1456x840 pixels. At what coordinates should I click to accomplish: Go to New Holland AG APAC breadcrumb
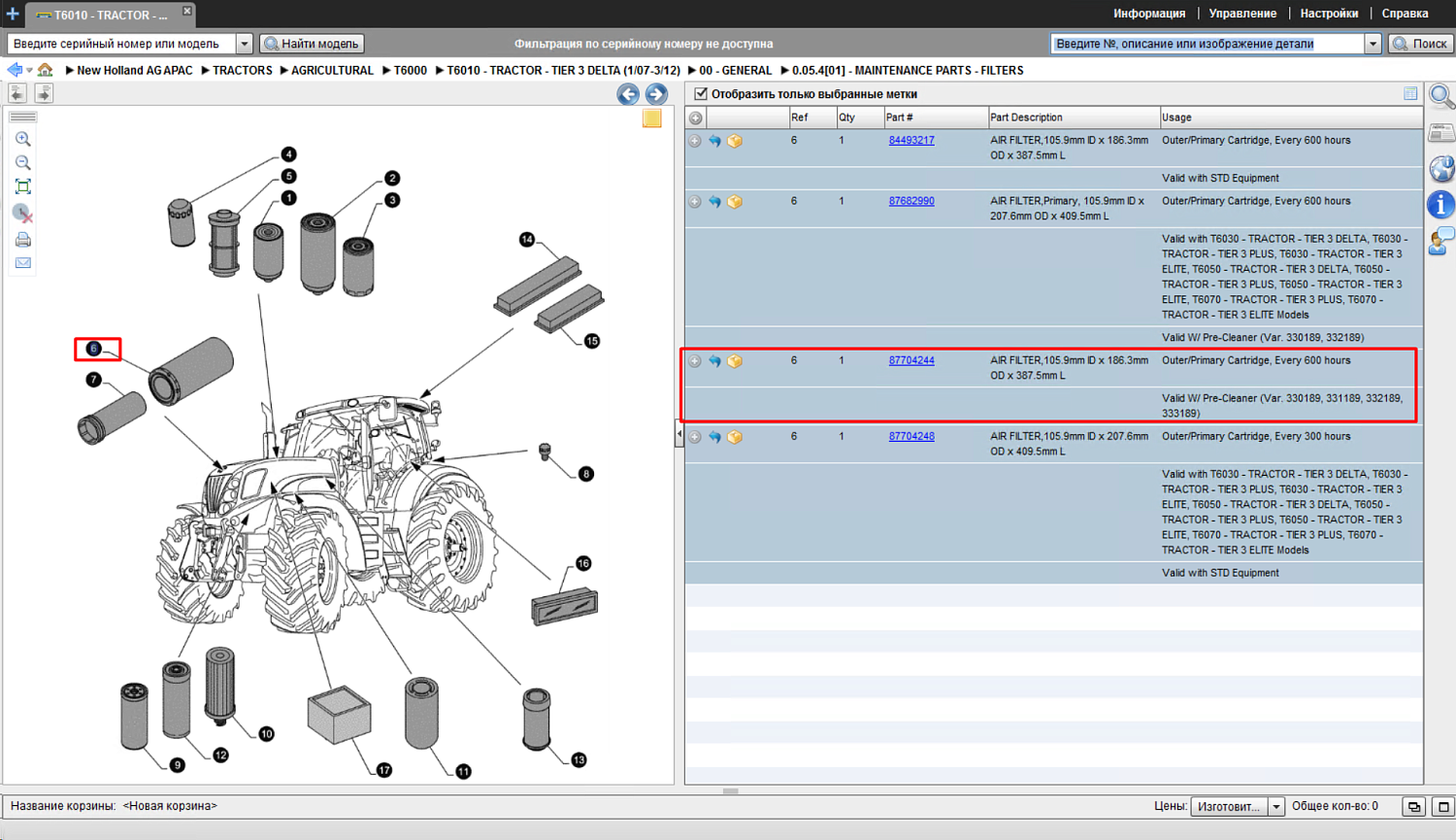(x=135, y=70)
